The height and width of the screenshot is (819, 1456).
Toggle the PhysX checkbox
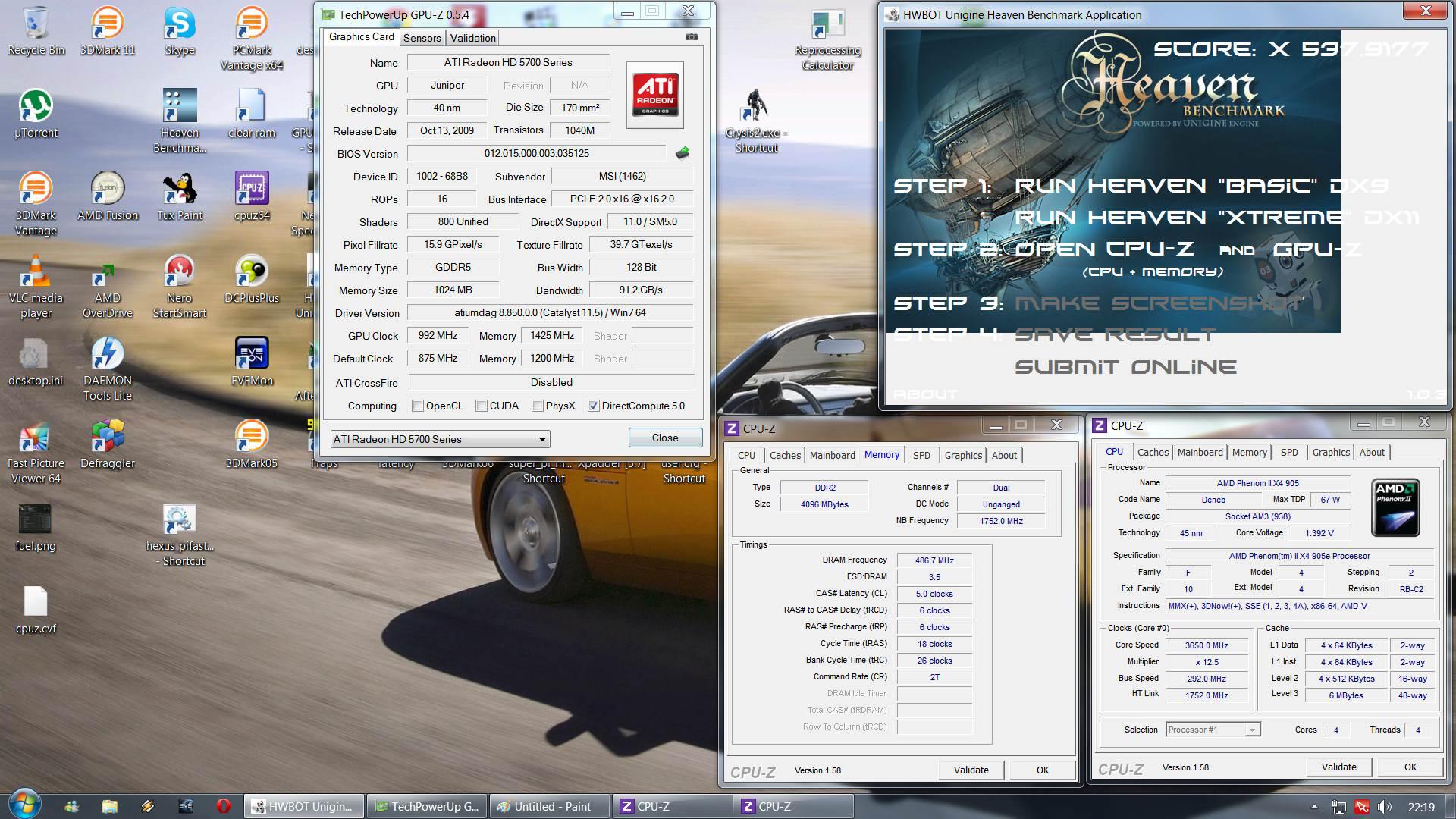[538, 406]
